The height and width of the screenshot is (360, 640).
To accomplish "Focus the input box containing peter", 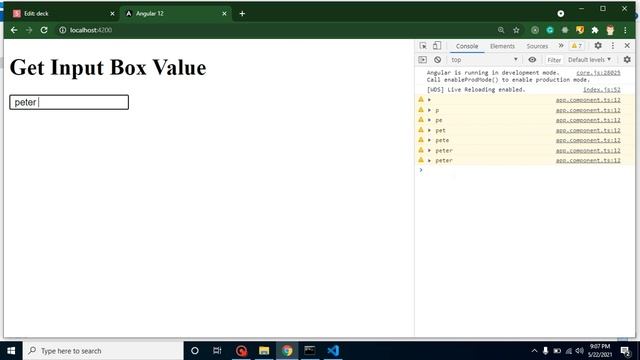I will coord(69,102).
